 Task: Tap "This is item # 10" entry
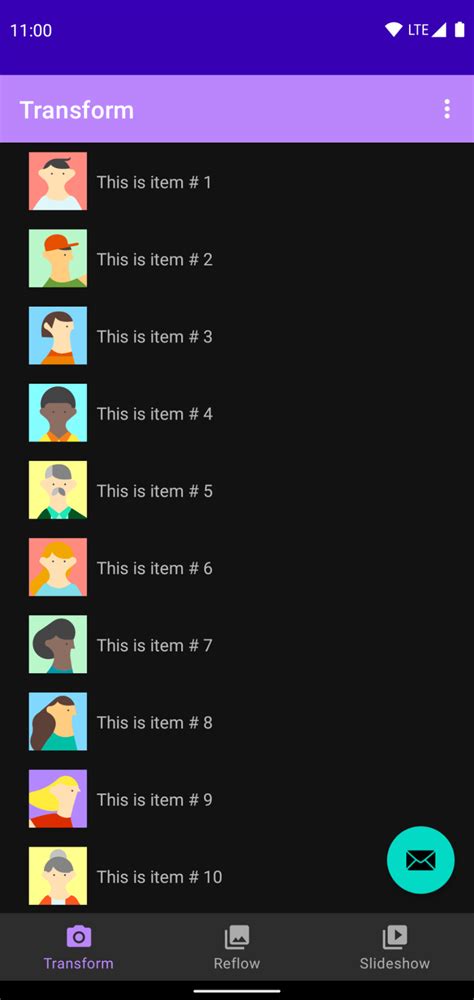[237, 876]
